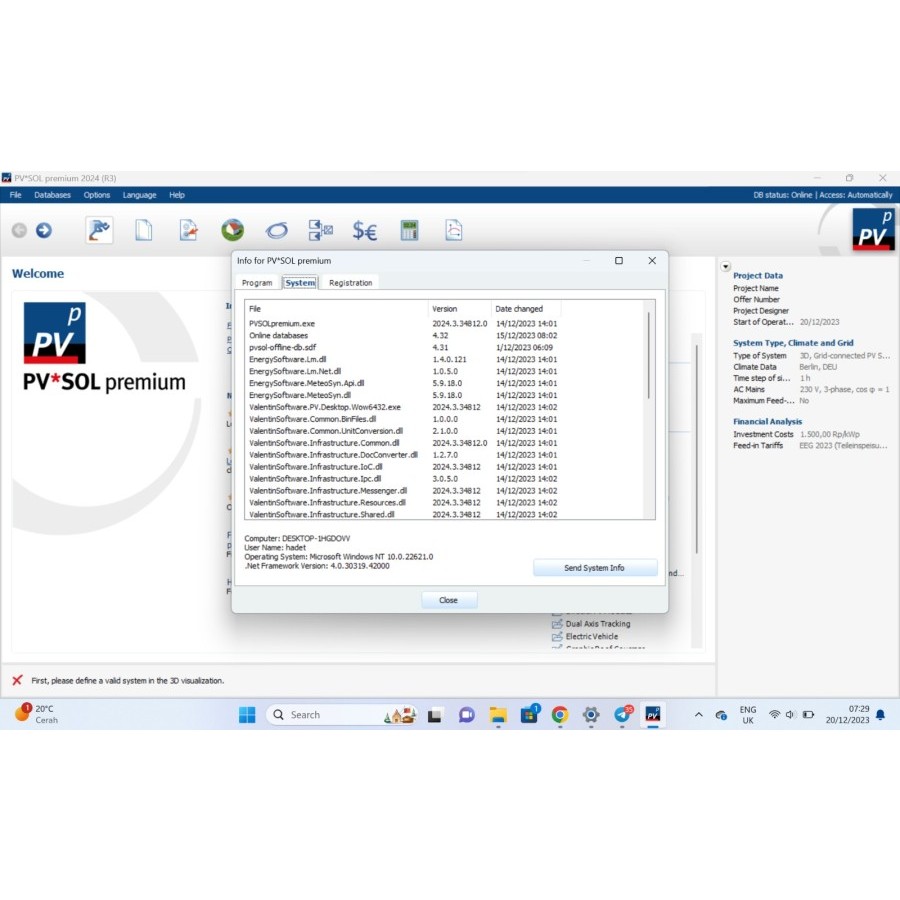The width and height of the screenshot is (900, 900).
Task: Switch to the Registration tab
Action: (x=351, y=283)
